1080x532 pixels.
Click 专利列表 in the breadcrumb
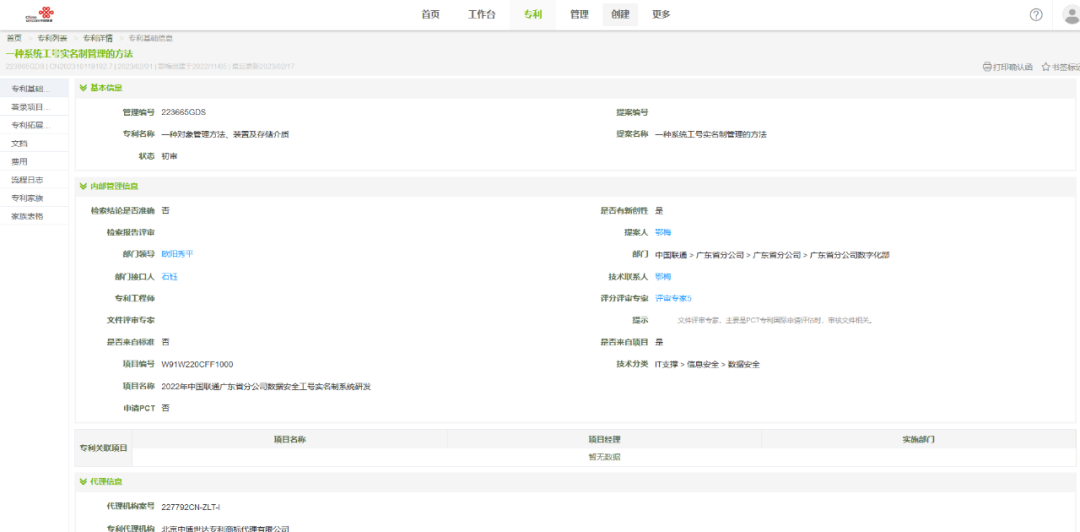(x=52, y=38)
